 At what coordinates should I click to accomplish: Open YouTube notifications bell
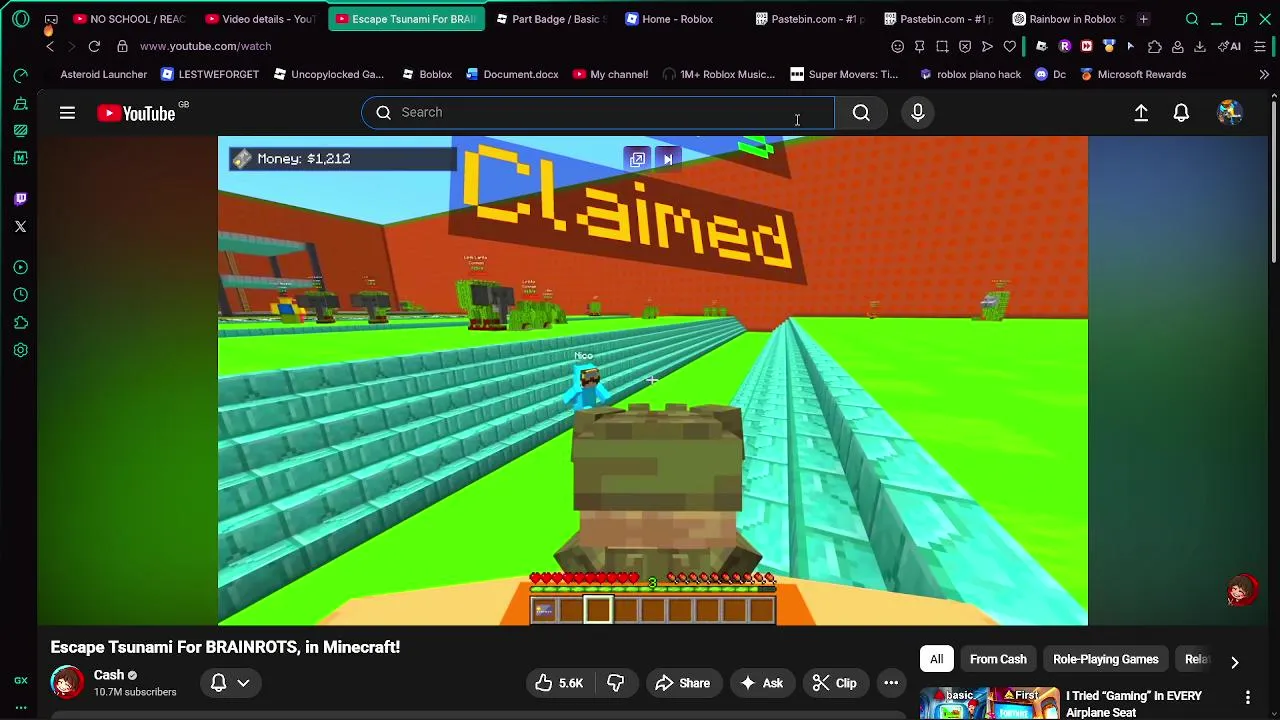click(1181, 113)
